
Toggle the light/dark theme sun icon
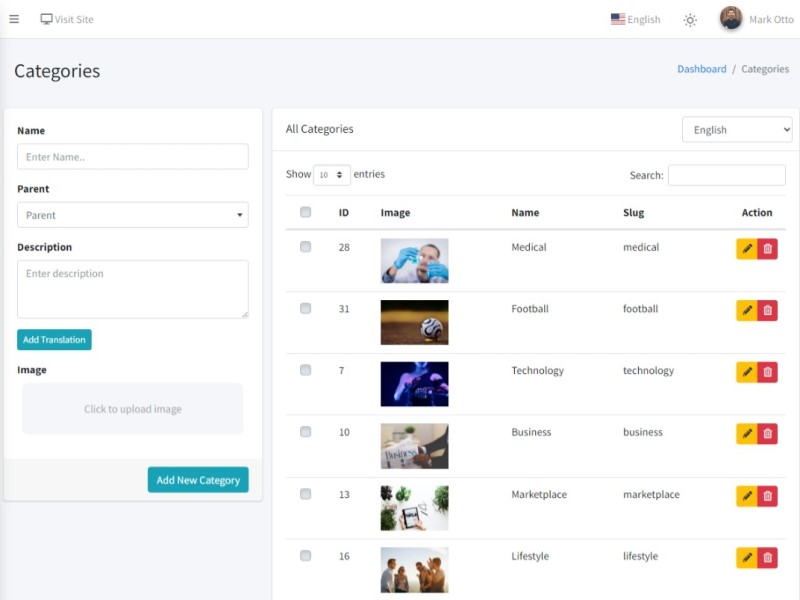pos(690,20)
